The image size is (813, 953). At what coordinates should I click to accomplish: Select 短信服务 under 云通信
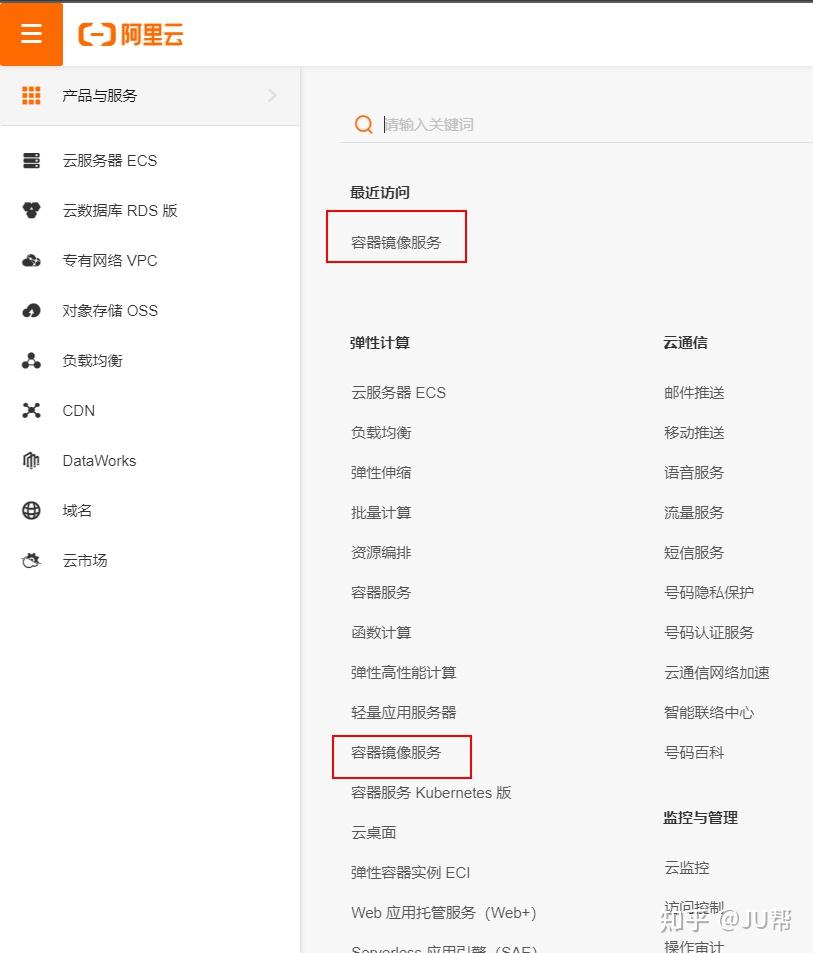[694, 552]
